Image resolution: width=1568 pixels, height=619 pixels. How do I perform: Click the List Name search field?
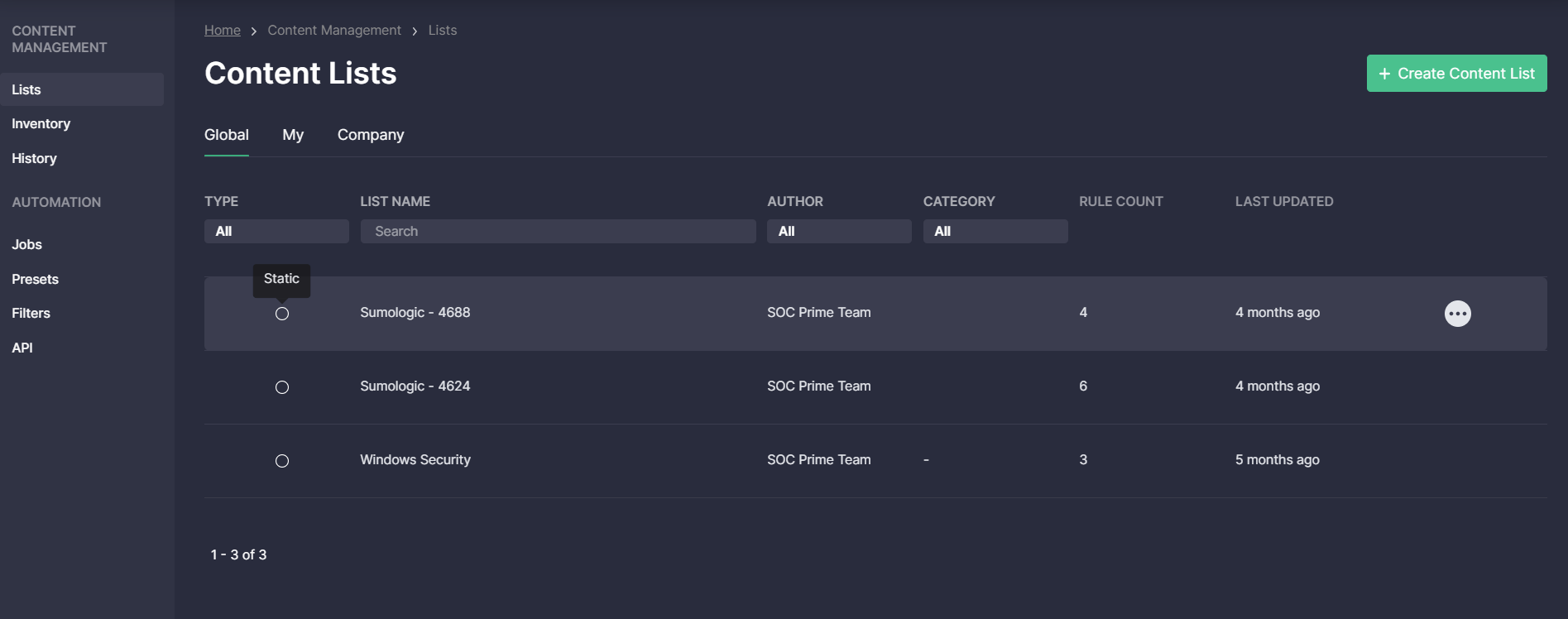coord(558,231)
